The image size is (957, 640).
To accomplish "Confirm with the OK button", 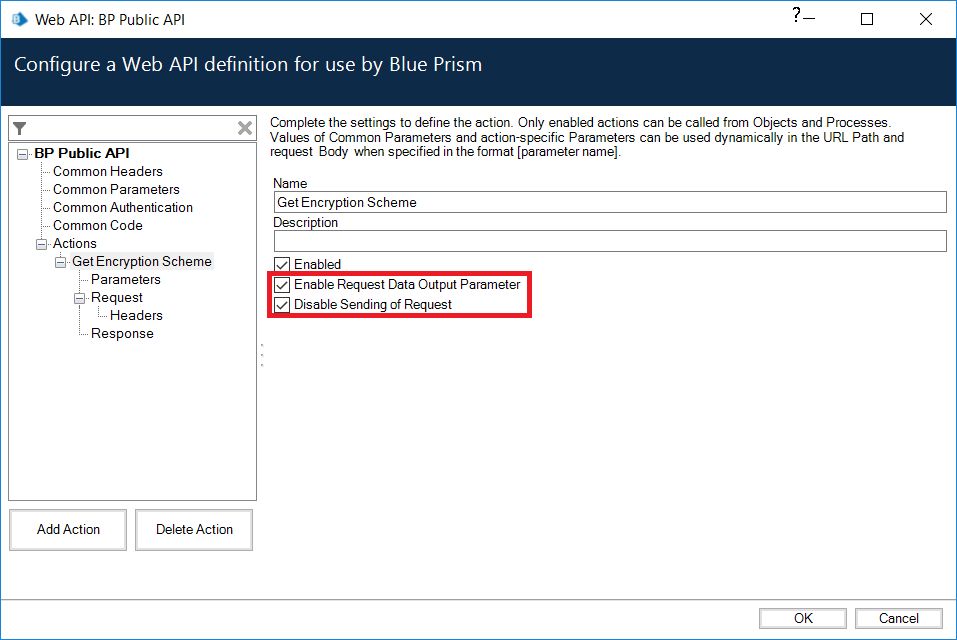I will point(803,618).
